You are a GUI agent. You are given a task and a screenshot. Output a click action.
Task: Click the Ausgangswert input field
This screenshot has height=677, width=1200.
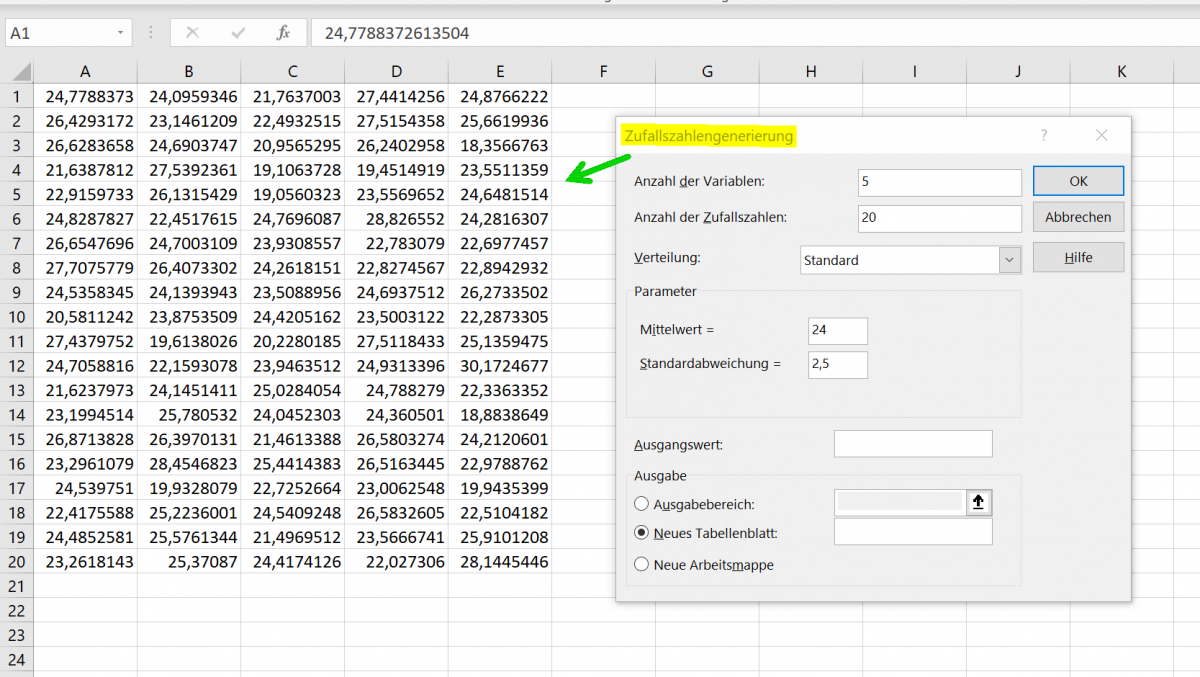point(913,444)
